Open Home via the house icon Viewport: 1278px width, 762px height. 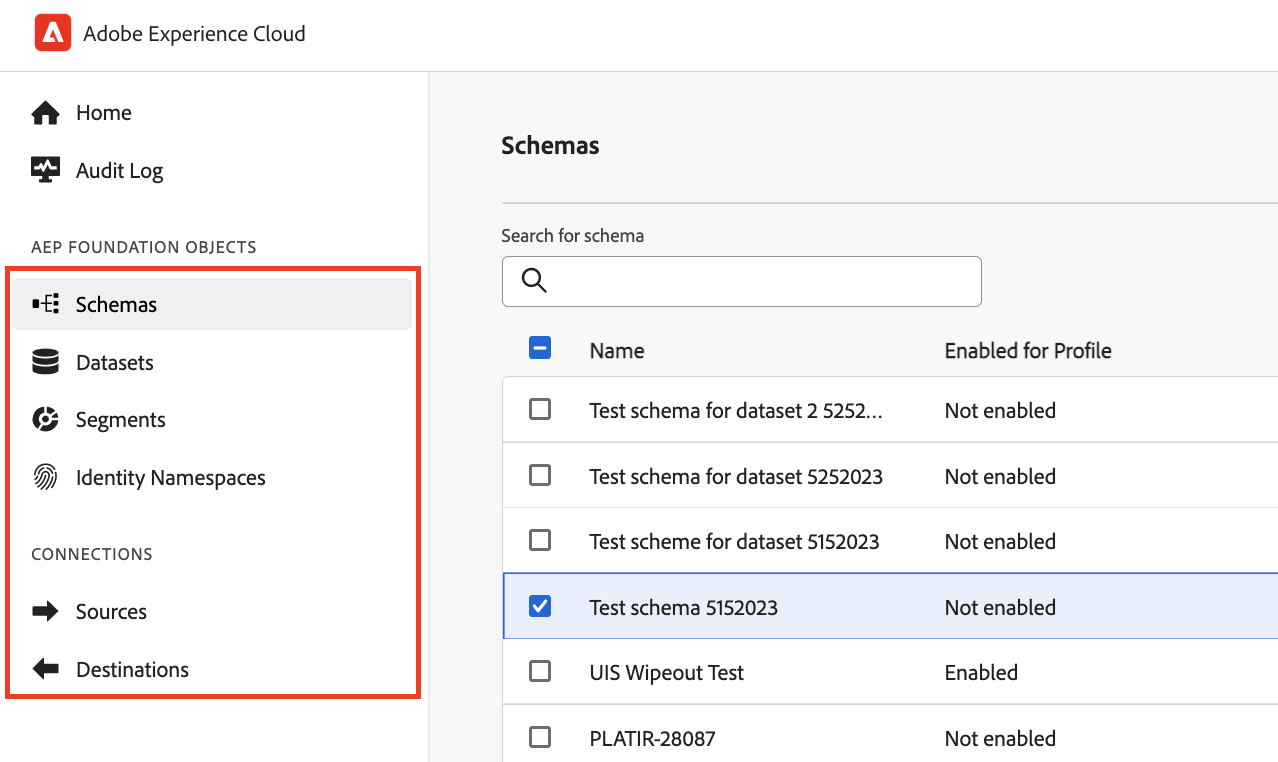tap(45, 113)
